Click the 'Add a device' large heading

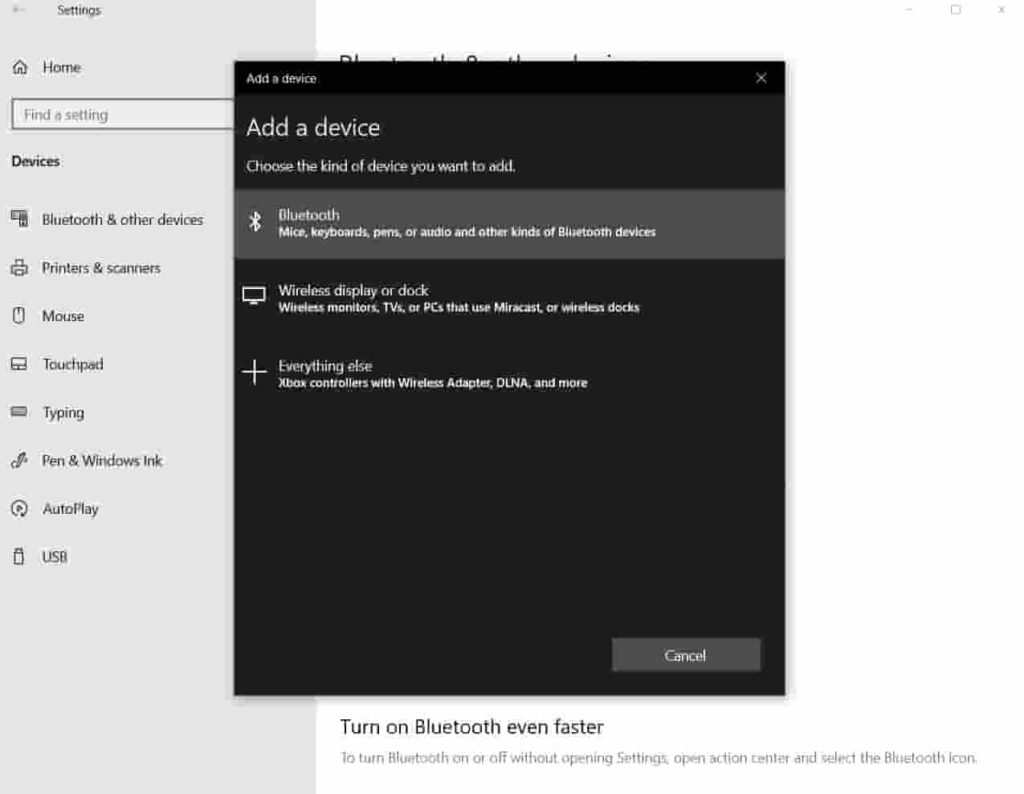coord(313,127)
